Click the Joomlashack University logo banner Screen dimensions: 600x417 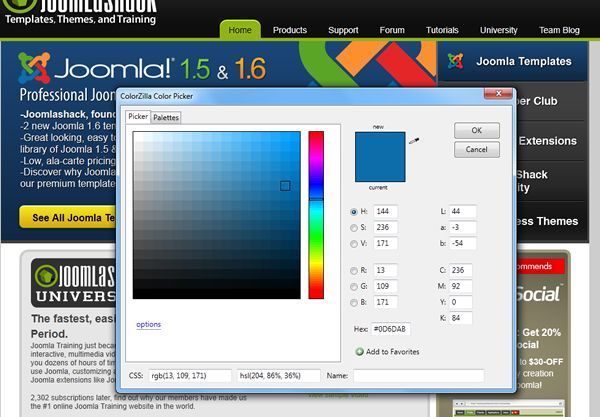point(73,283)
